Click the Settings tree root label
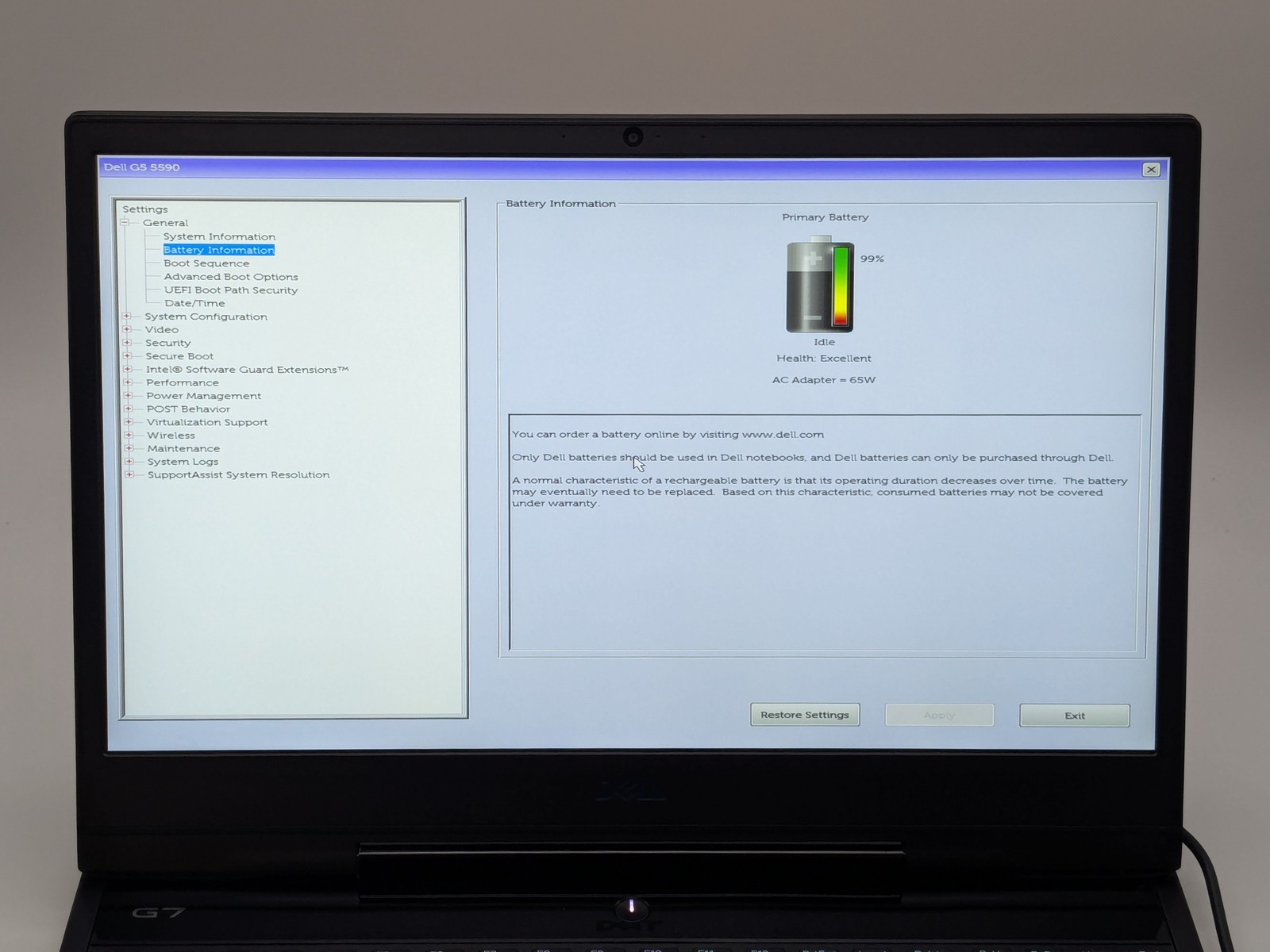The height and width of the screenshot is (952, 1270). (x=145, y=209)
